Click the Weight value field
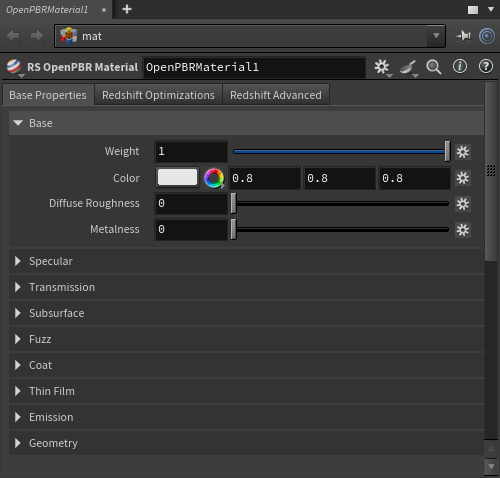The height and width of the screenshot is (478, 500). click(x=191, y=151)
